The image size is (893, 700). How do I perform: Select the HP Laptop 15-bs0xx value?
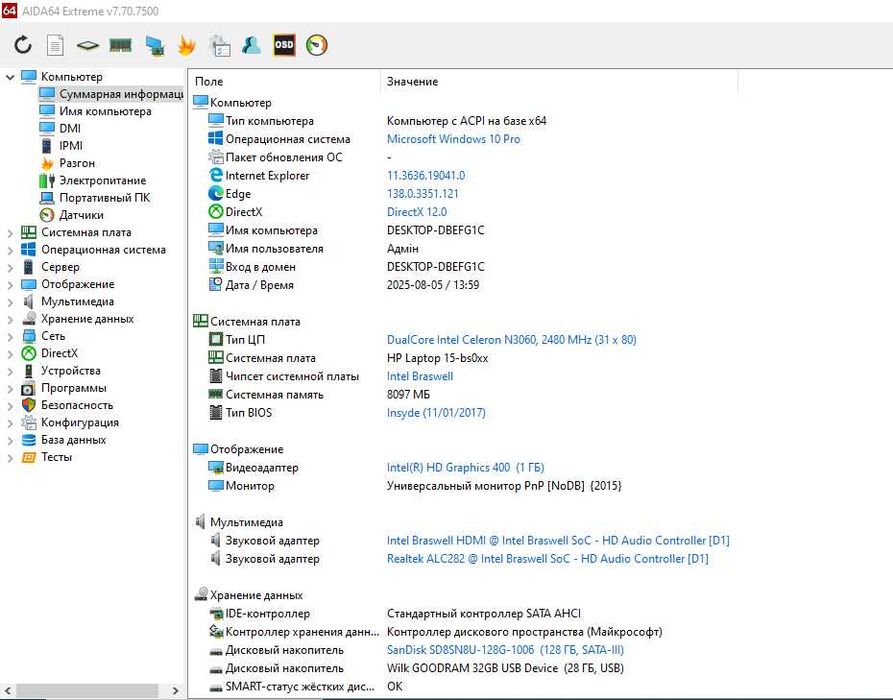(437, 358)
